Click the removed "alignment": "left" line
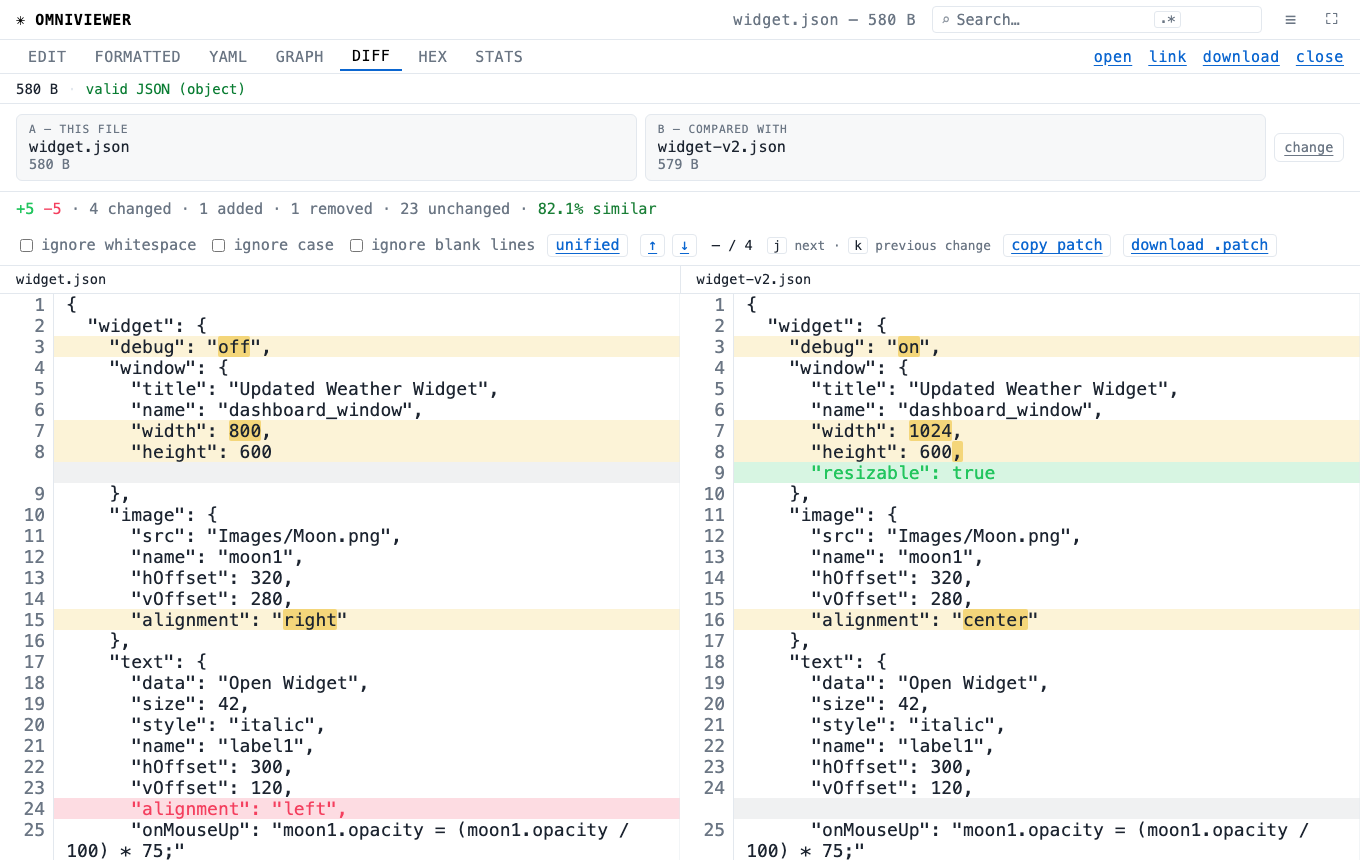The height and width of the screenshot is (860, 1360). [x=366, y=809]
